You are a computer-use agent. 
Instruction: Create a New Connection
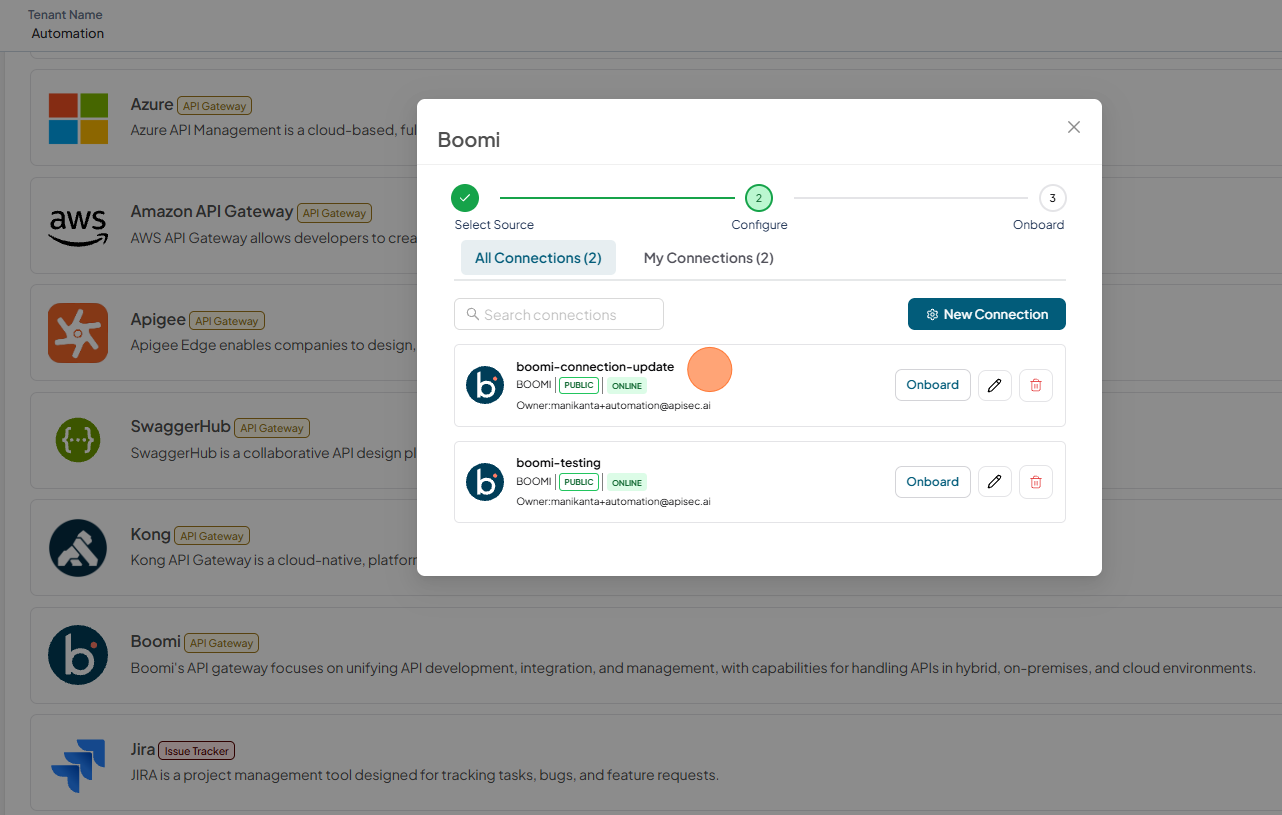tap(987, 314)
